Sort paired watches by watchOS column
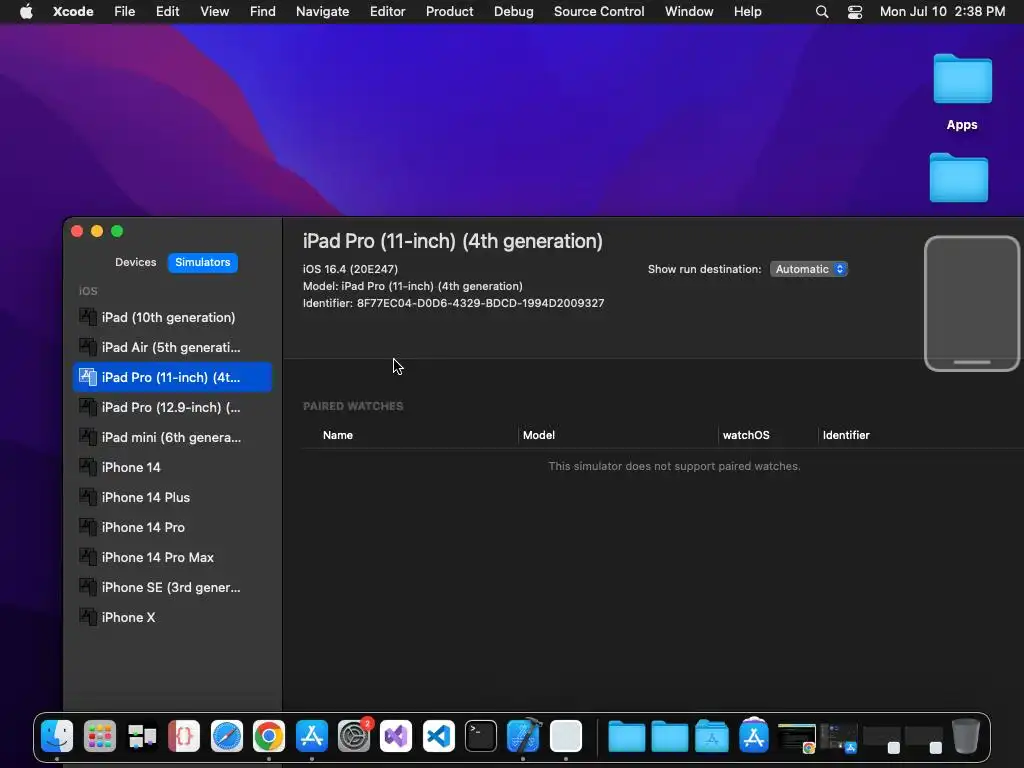This screenshot has height=768, width=1024. (746, 435)
